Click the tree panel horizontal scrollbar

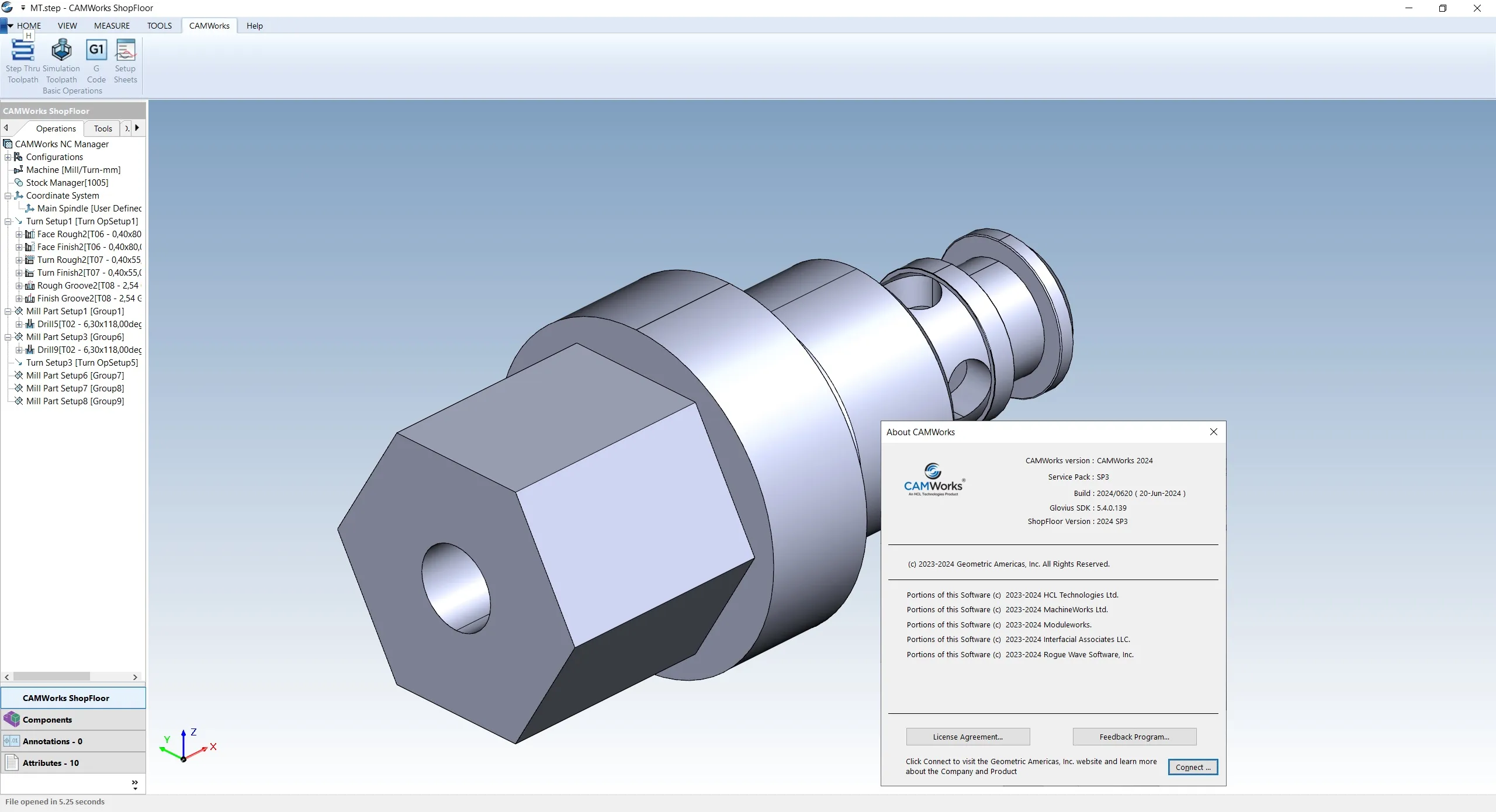pos(51,676)
